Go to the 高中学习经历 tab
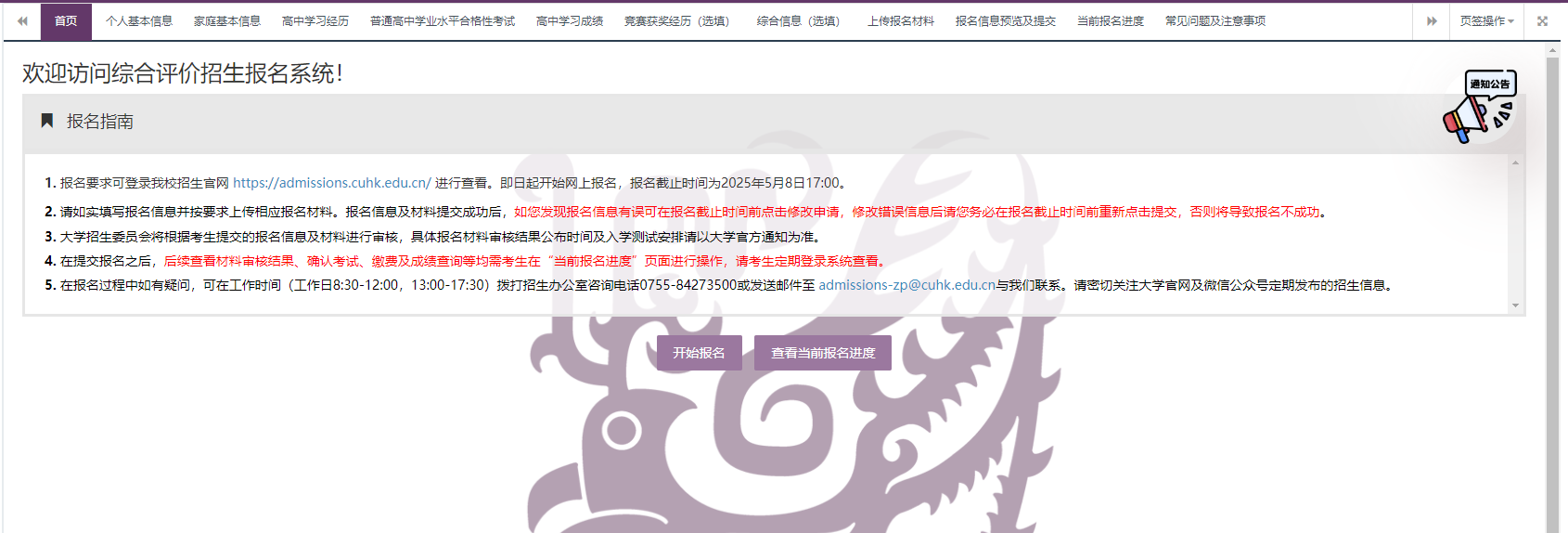1568x533 pixels. [315, 21]
